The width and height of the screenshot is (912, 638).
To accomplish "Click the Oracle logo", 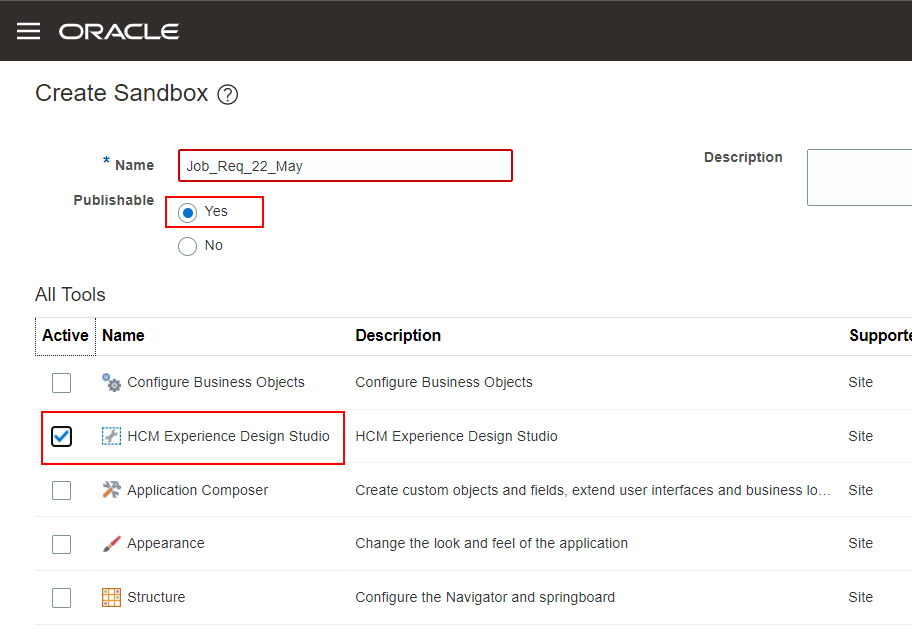I will click(x=119, y=31).
